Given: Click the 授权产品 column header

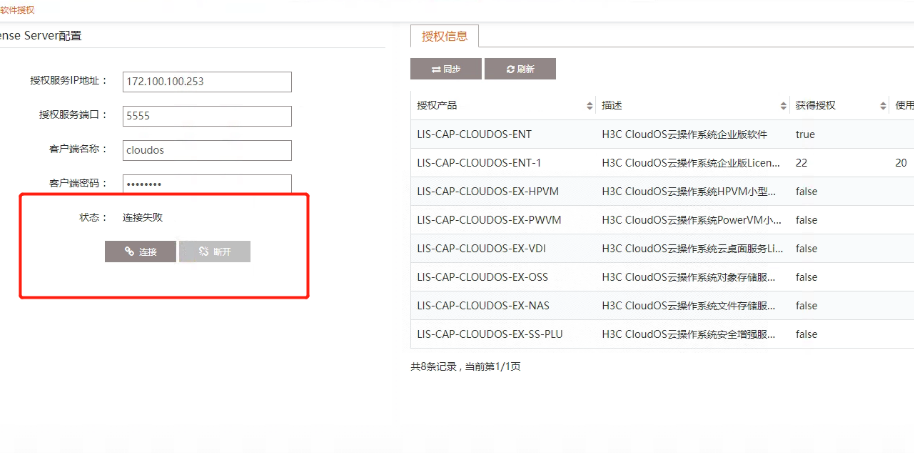Looking at the screenshot, I should coord(437,106).
